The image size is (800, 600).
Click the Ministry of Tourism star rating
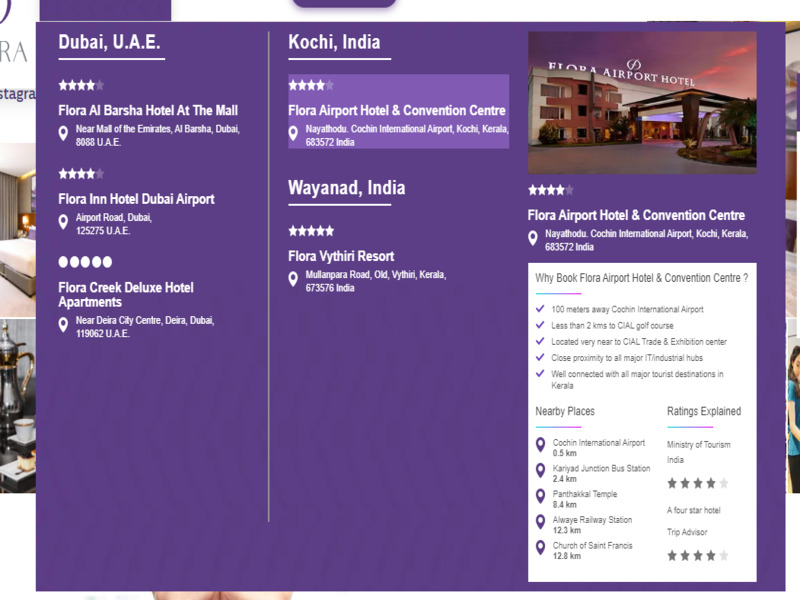tap(697, 483)
